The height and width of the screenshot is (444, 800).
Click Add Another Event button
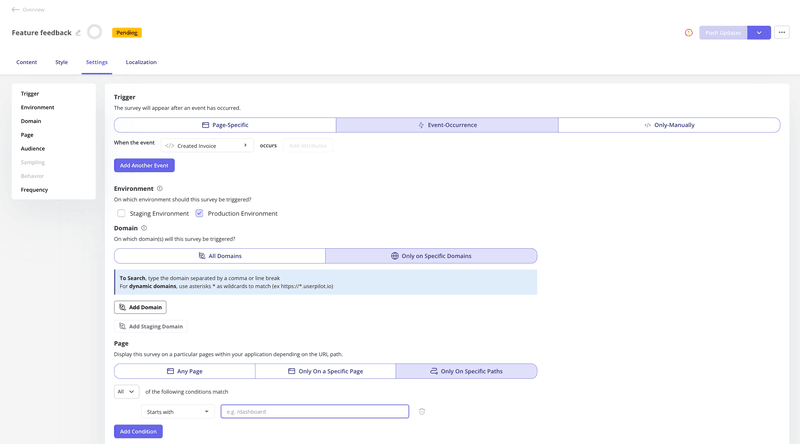(144, 165)
